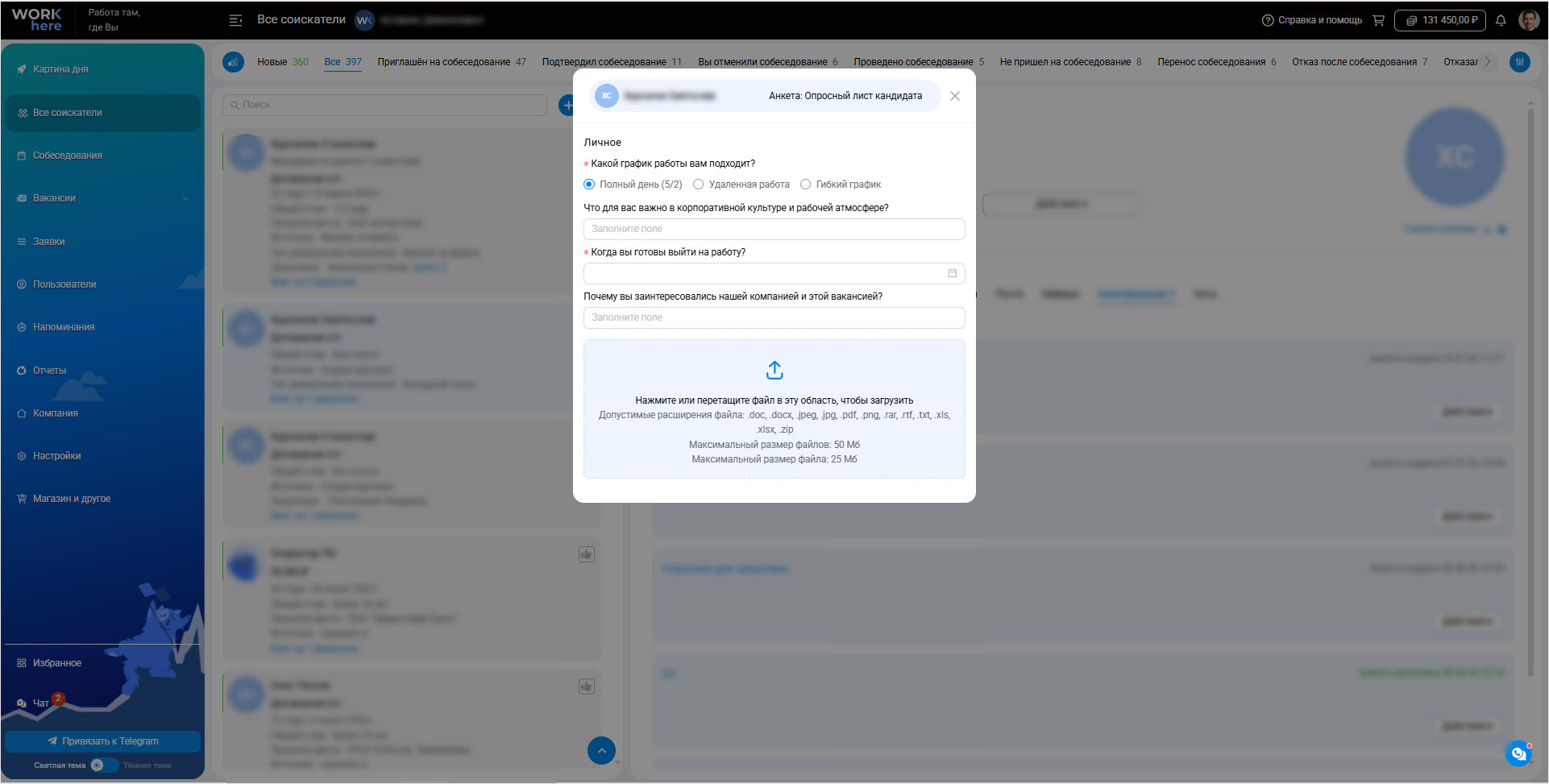Open Пользователи in the sidebar

tap(102, 284)
